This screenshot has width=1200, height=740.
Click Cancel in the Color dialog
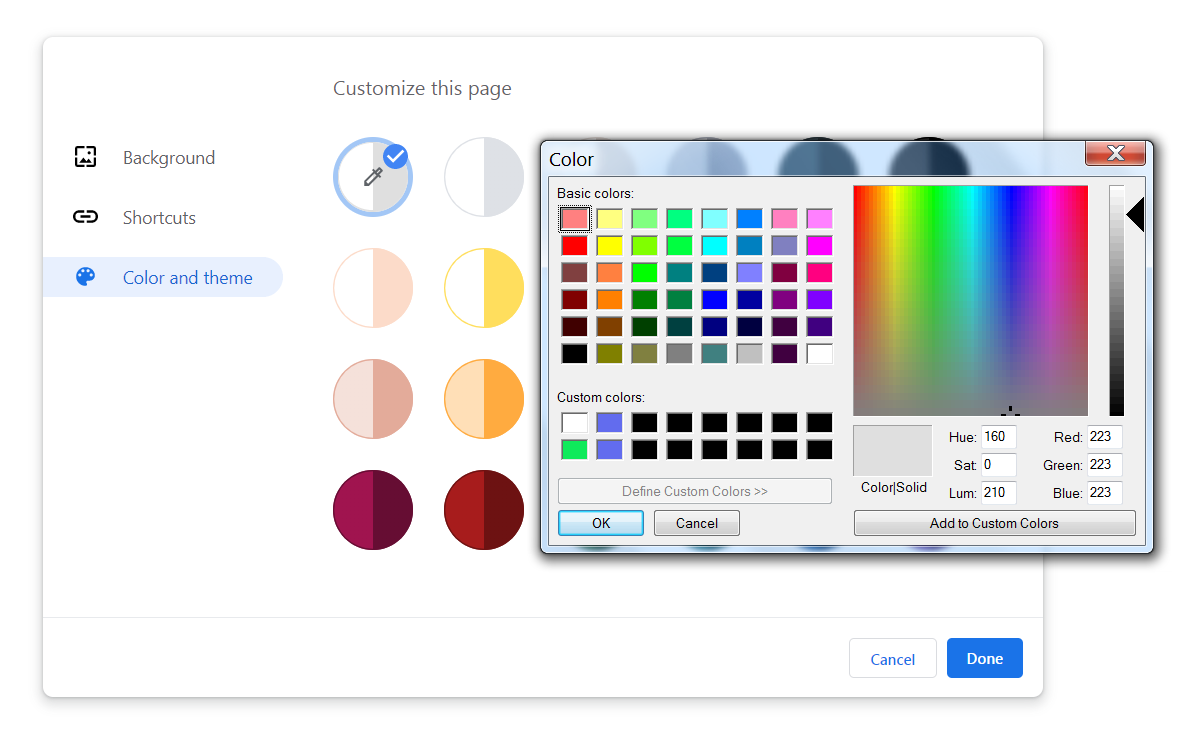click(x=696, y=522)
